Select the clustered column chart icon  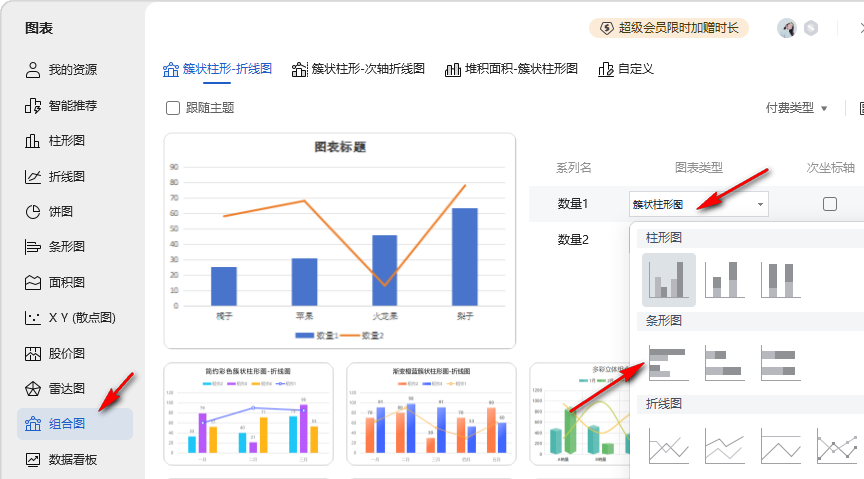coord(670,279)
